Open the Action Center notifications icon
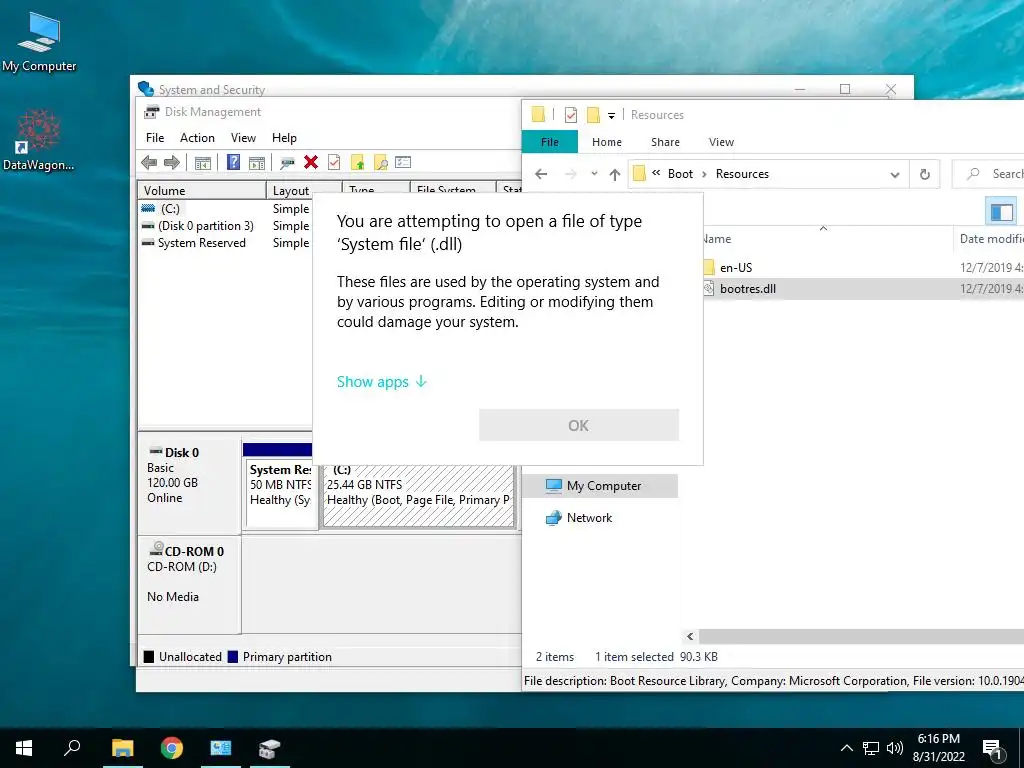1024x768 pixels. click(993, 749)
